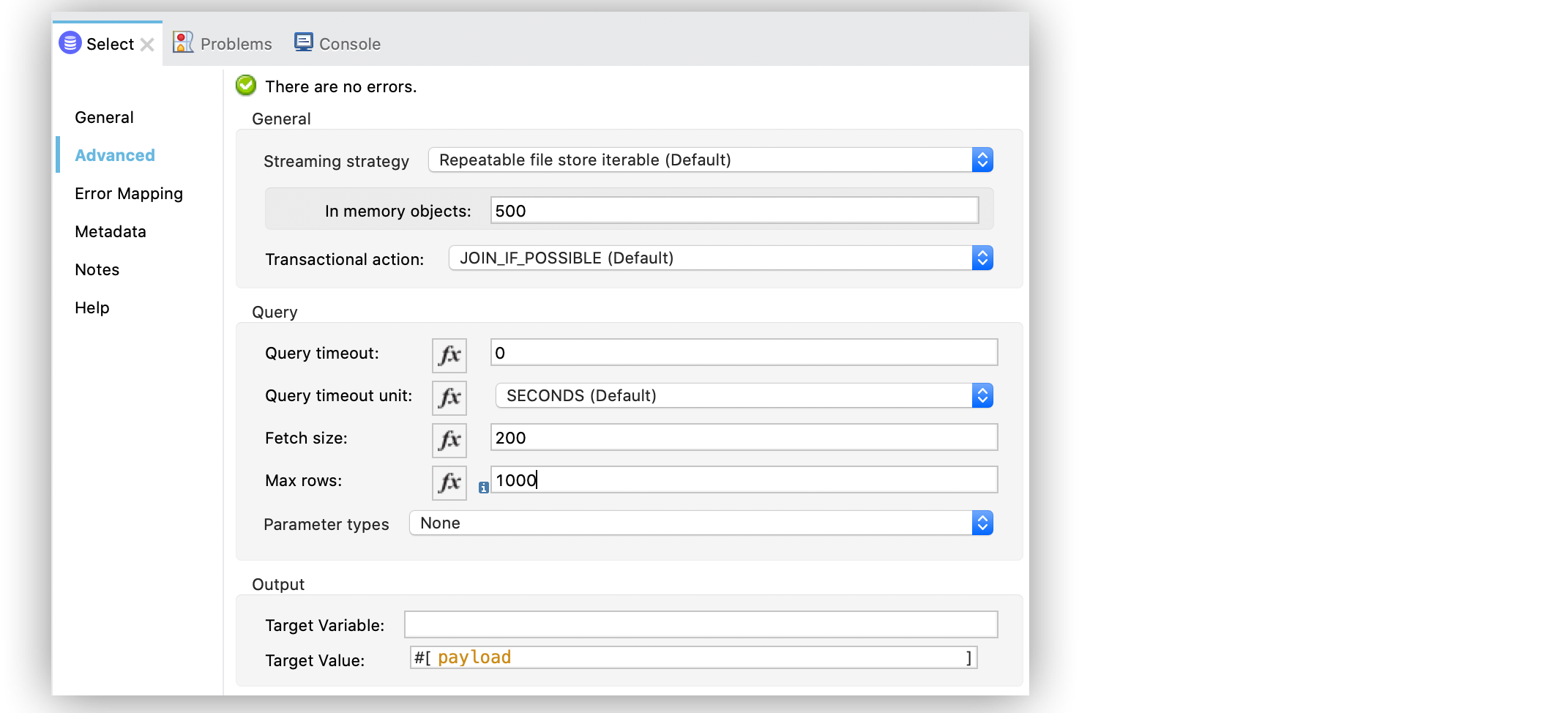1568x713 pixels.
Task: Click the Problems tab icon
Action: click(182, 42)
